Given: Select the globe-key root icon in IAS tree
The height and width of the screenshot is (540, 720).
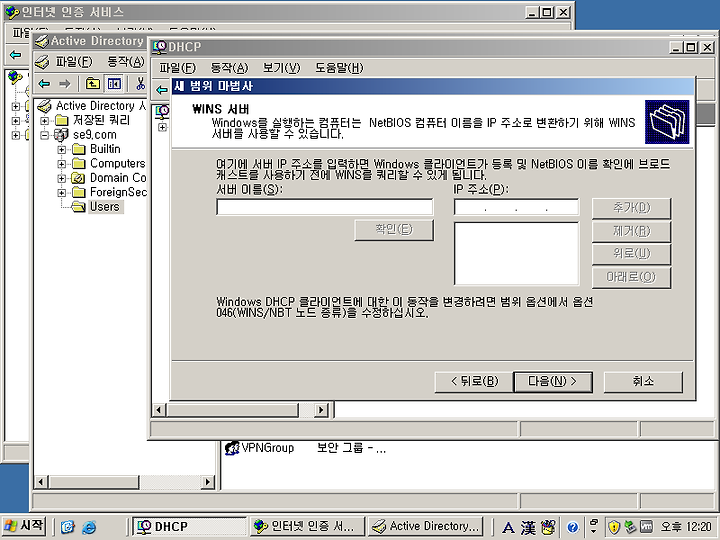Looking at the screenshot, I should click(x=16, y=77).
